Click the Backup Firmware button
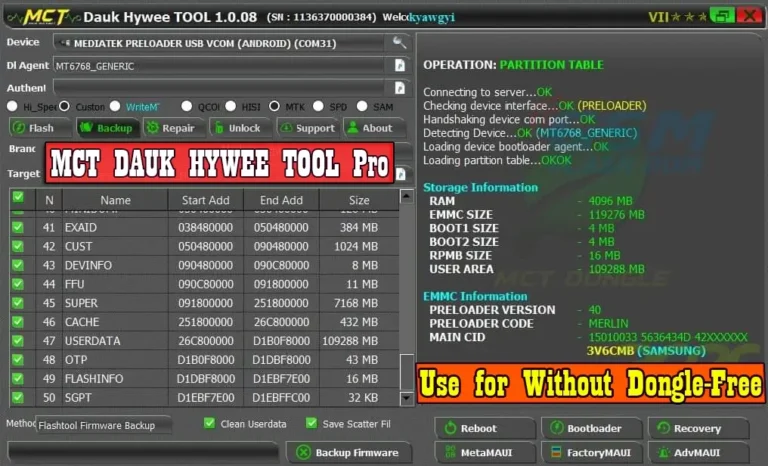This screenshot has width=768, height=466. [x=348, y=453]
